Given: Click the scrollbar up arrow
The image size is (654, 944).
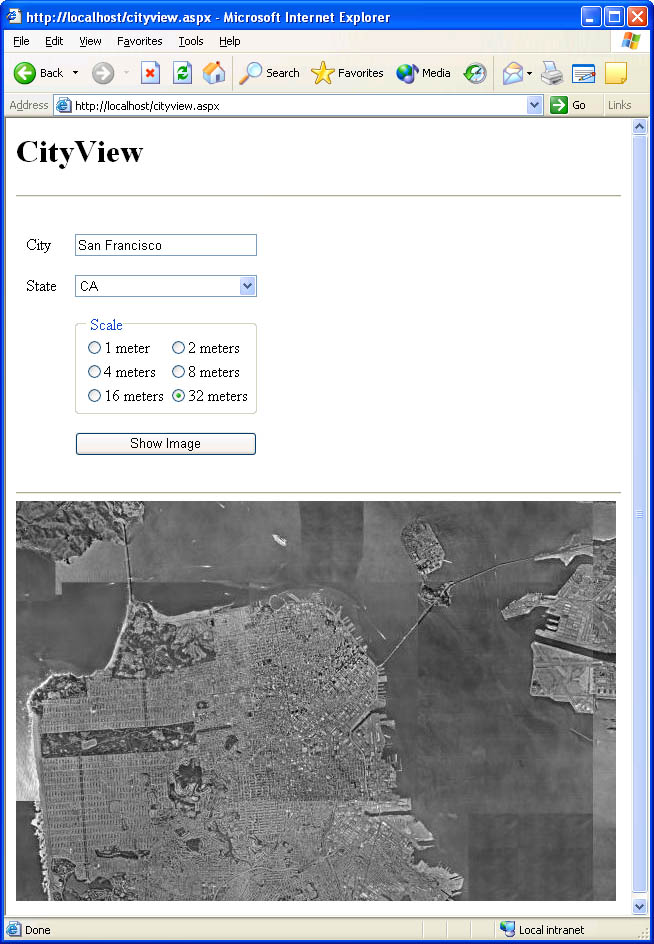Looking at the screenshot, I should (639, 126).
